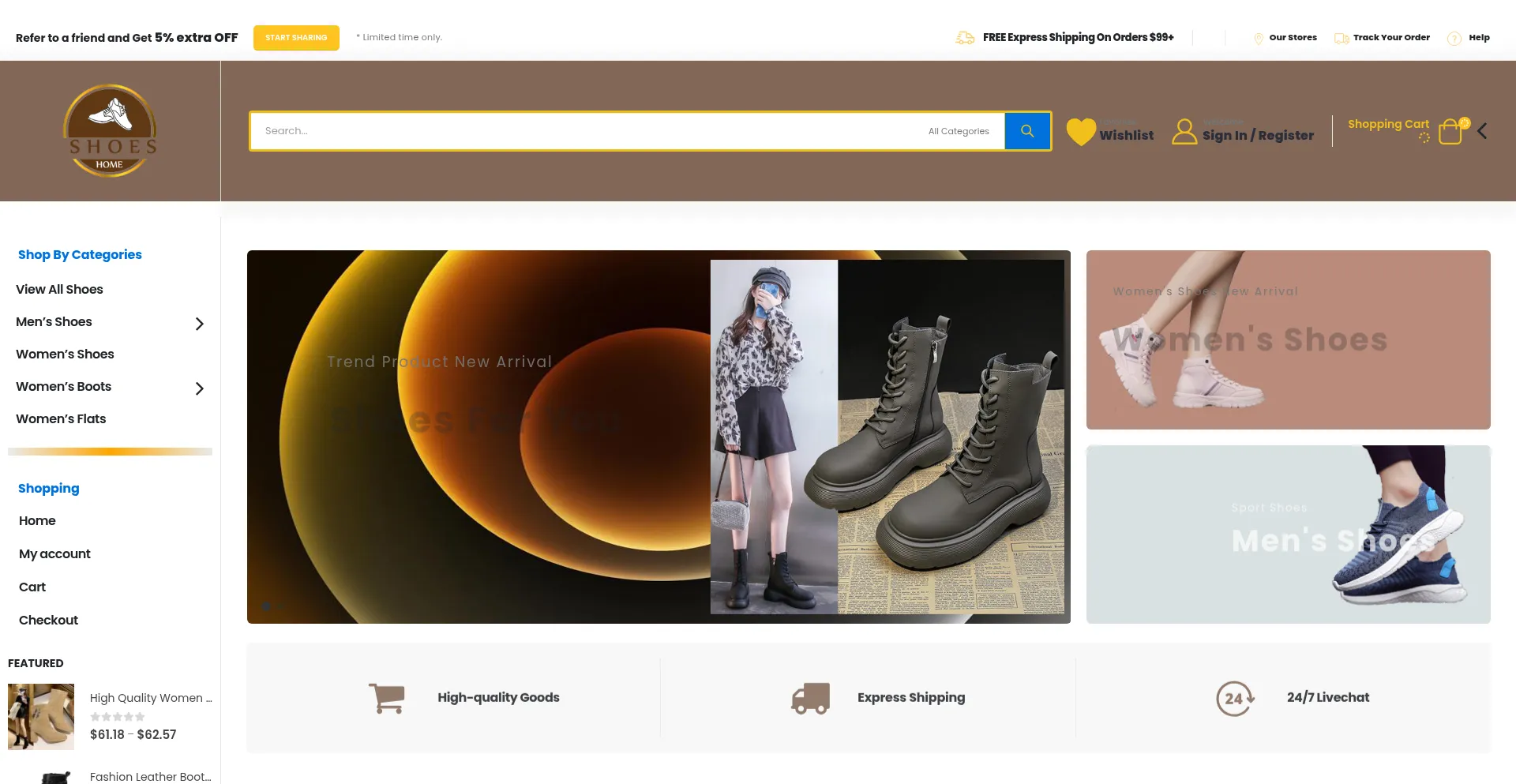Open the Our Stores link

tap(1293, 37)
